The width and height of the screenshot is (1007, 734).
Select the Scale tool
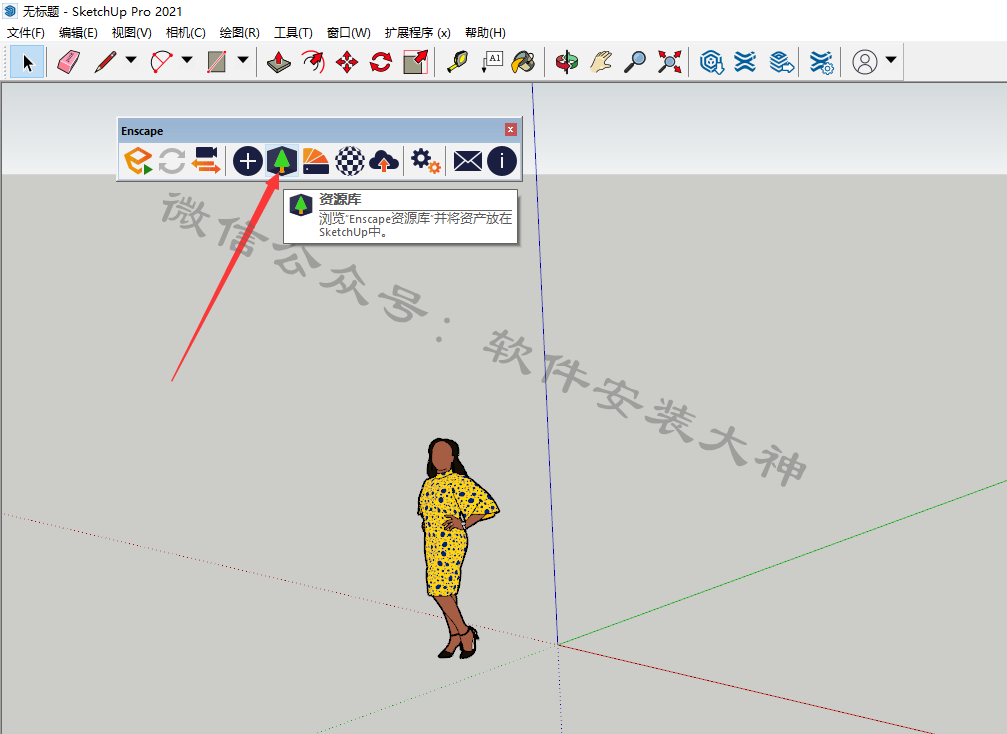tap(416, 62)
